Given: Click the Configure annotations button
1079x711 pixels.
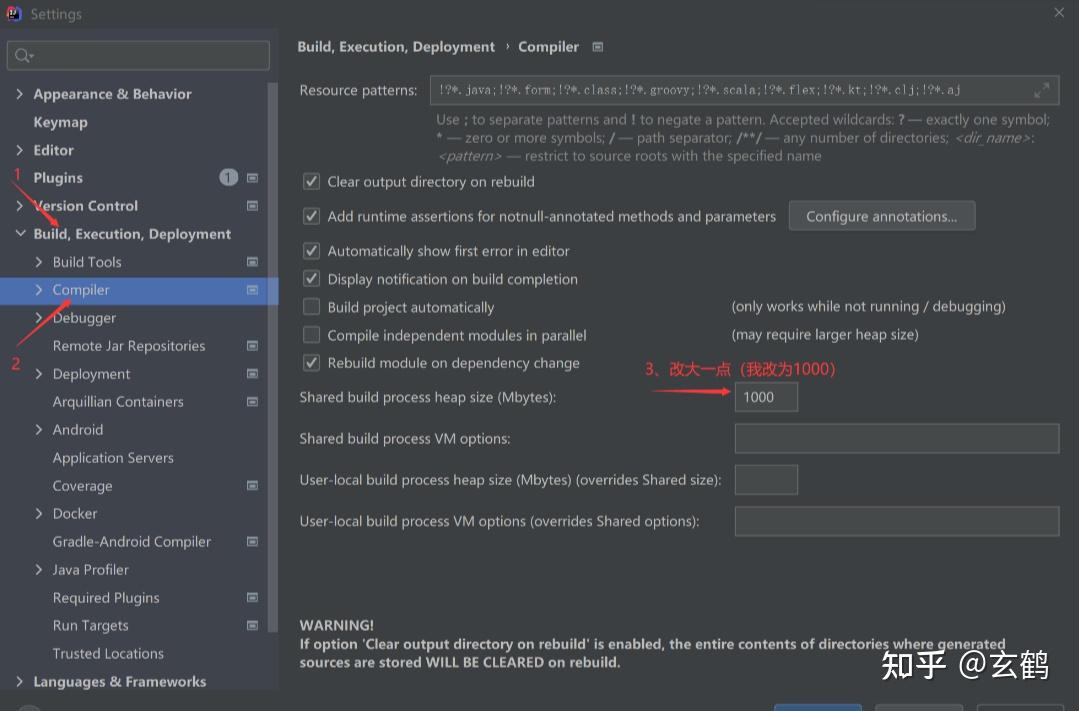Looking at the screenshot, I should 881,216.
